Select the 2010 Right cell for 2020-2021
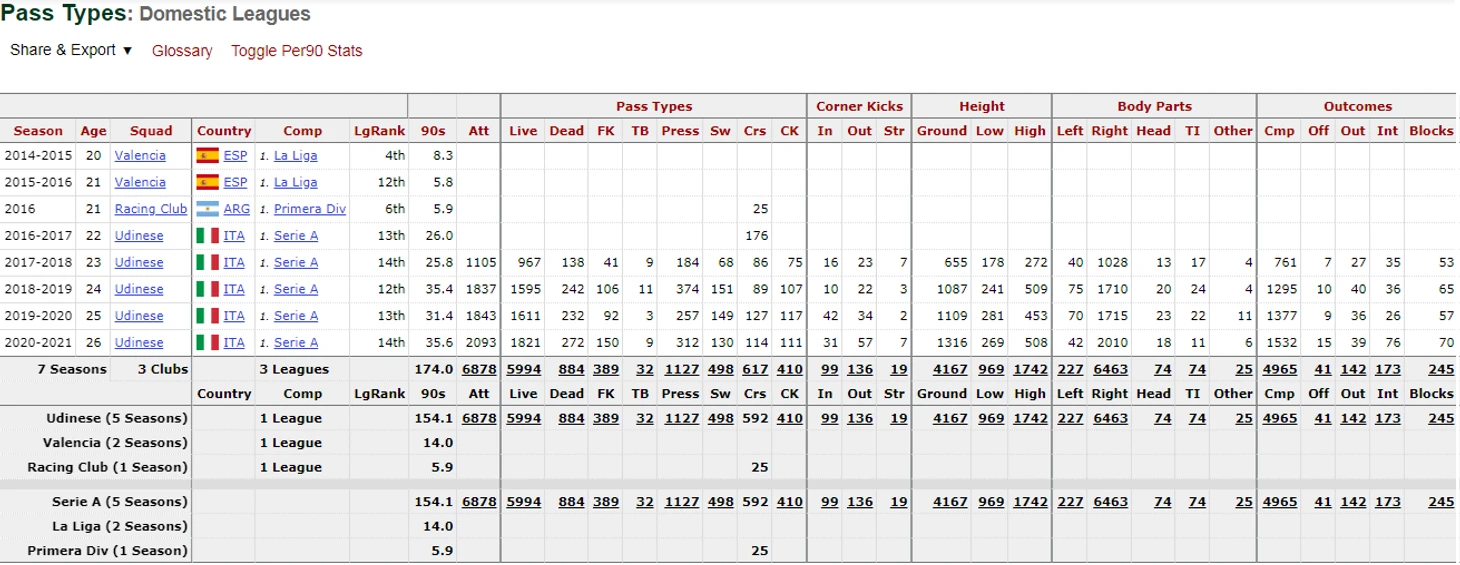Image resolution: width=1460 pixels, height=565 pixels. [x=1110, y=342]
